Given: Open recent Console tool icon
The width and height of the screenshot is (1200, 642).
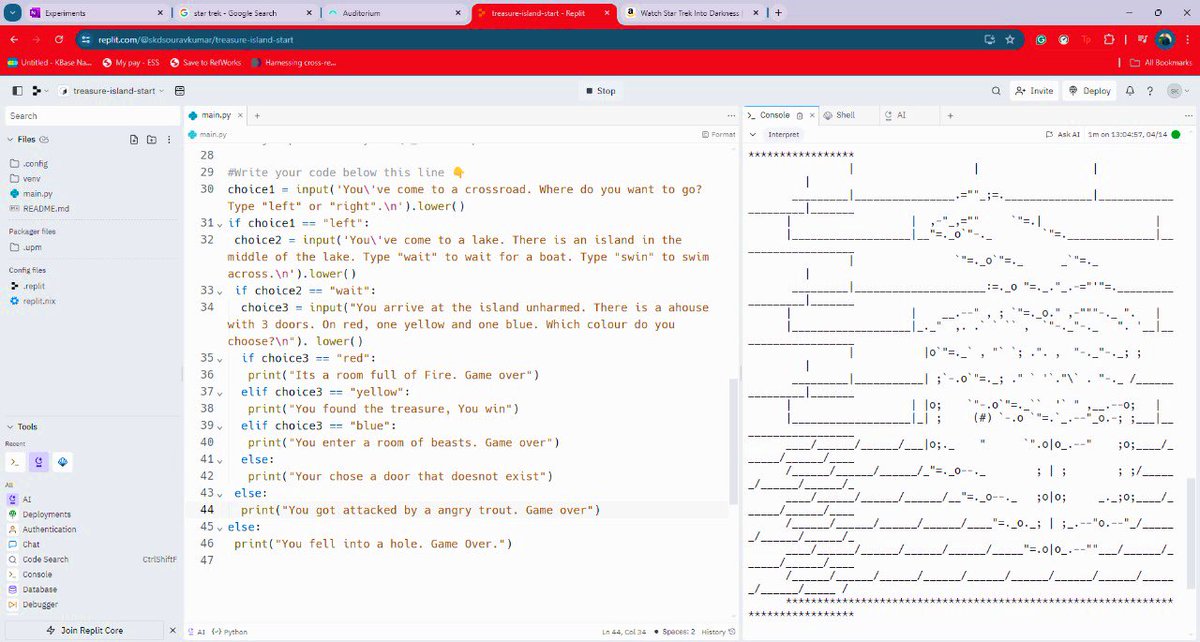Looking at the screenshot, I should point(17,462).
